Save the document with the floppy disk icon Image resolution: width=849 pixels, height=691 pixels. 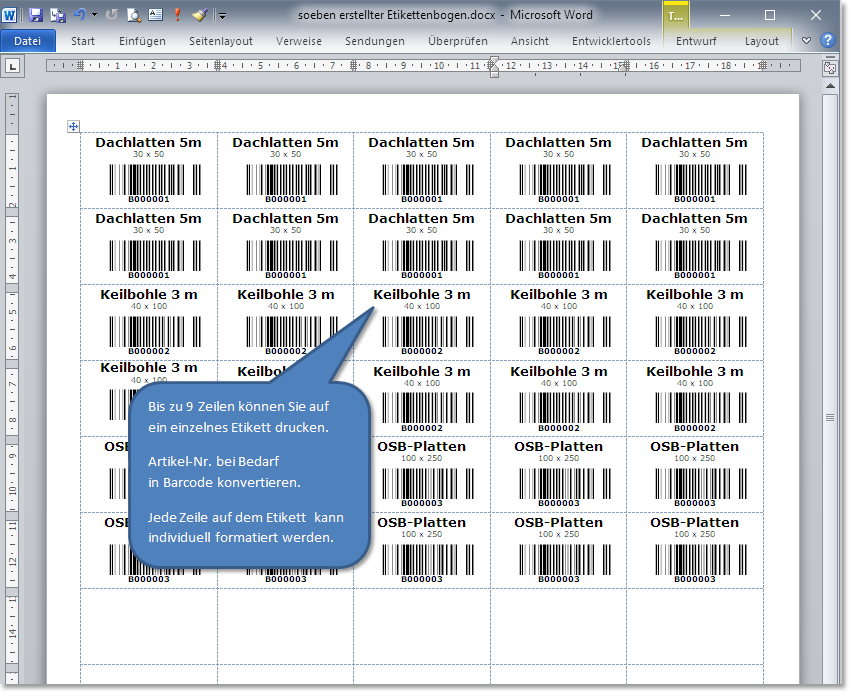point(36,15)
